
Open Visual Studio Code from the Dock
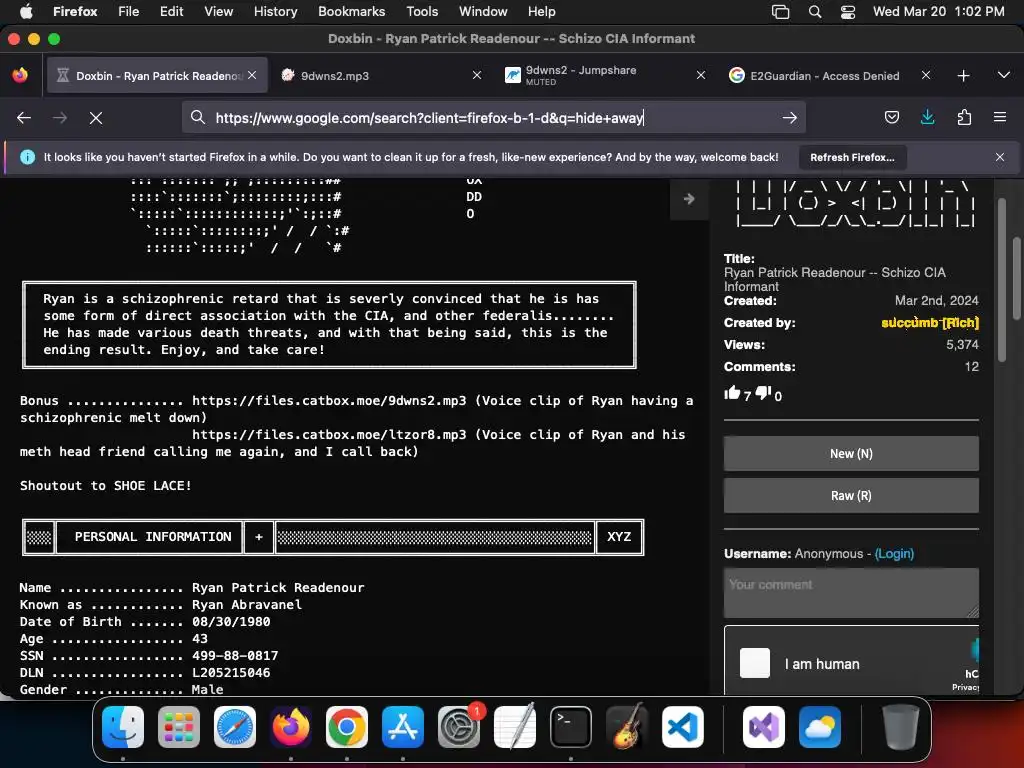tap(682, 727)
